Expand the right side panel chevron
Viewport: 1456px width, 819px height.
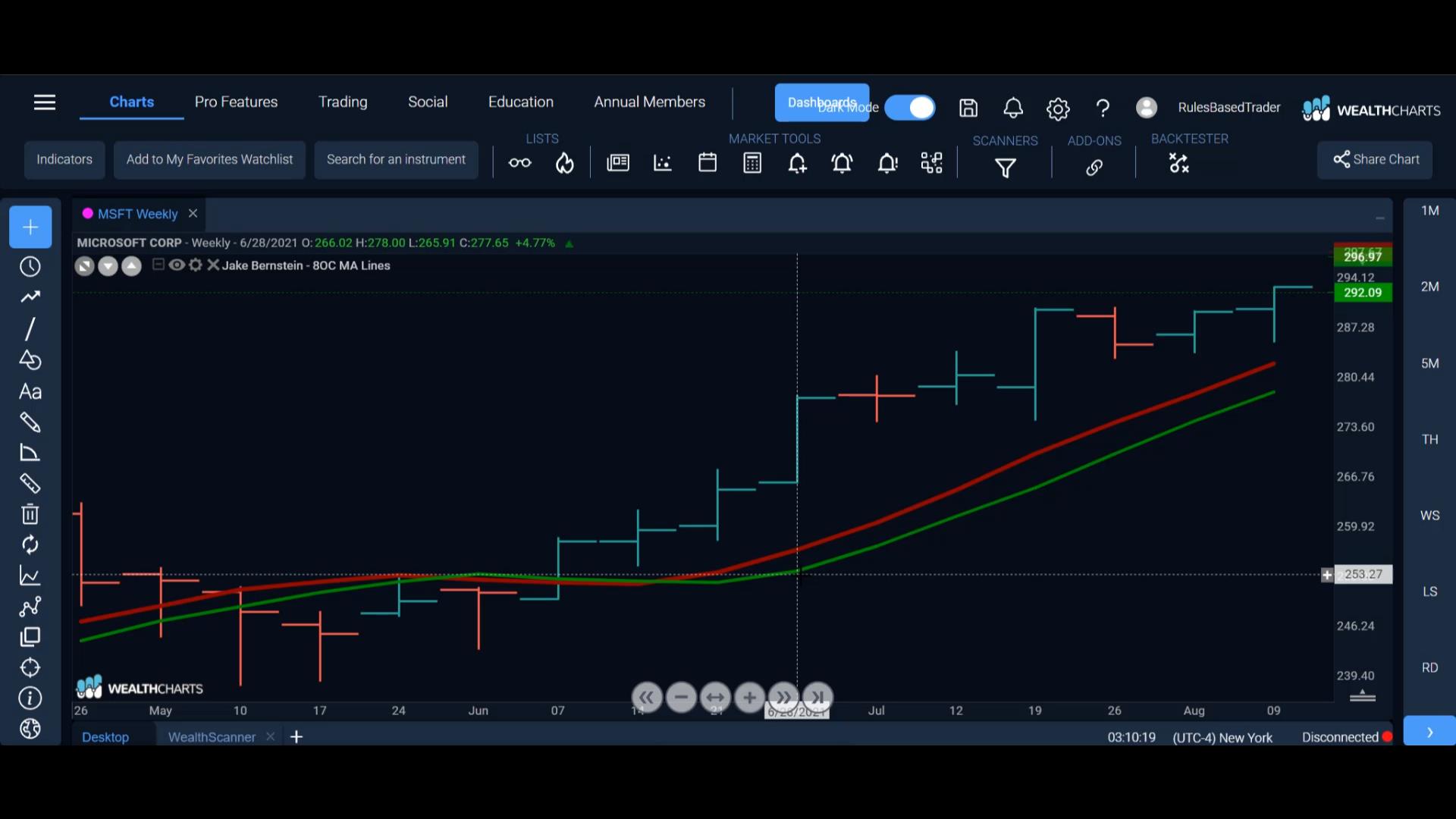pos(1429,731)
